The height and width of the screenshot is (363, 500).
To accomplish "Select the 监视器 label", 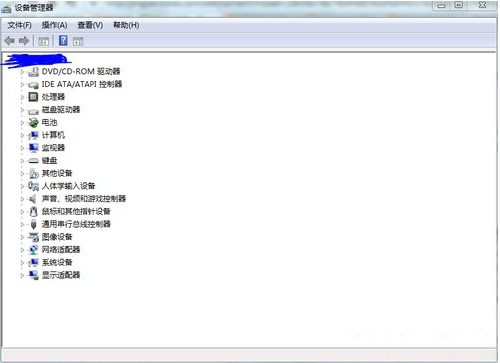I will point(53,148).
